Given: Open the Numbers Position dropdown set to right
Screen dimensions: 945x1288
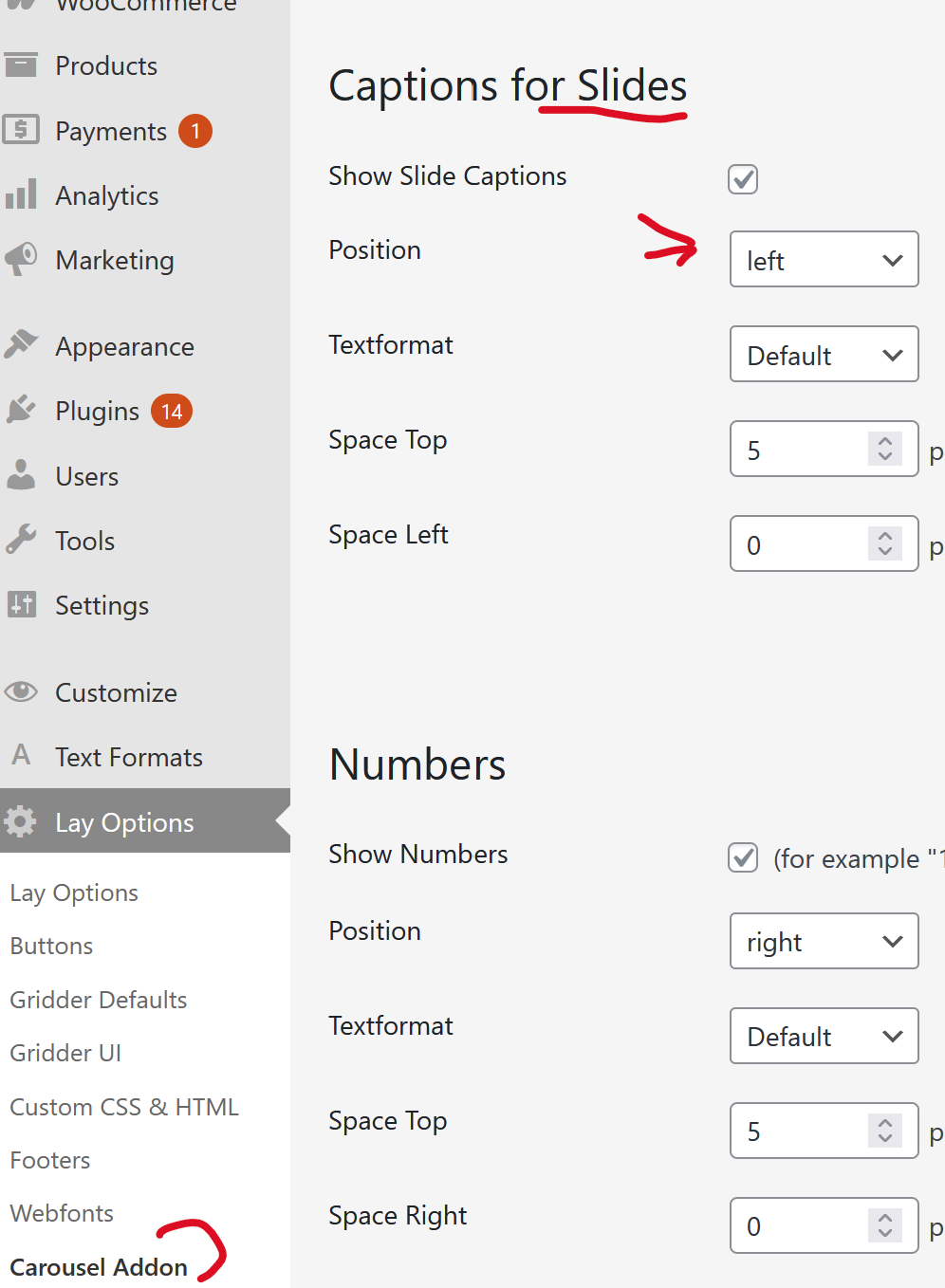Looking at the screenshot, I should click(x=824, y=941).
